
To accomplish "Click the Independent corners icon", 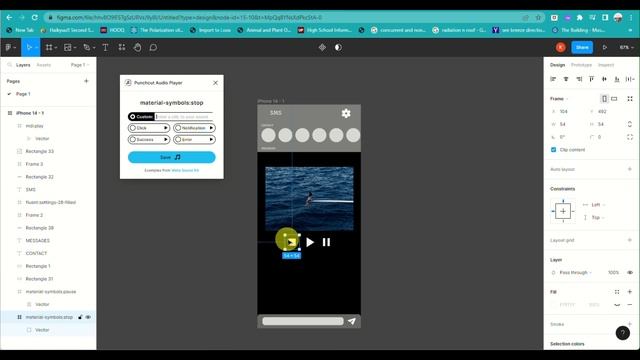I will click(x=630, y=137).
